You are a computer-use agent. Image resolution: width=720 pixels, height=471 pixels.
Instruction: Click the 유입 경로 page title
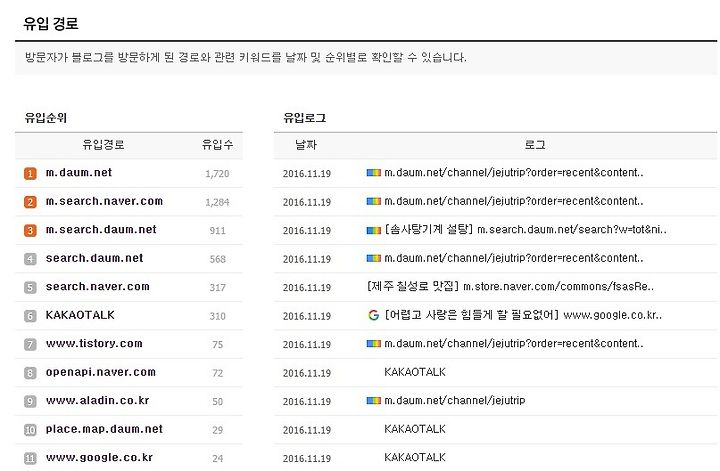[51, 23]
